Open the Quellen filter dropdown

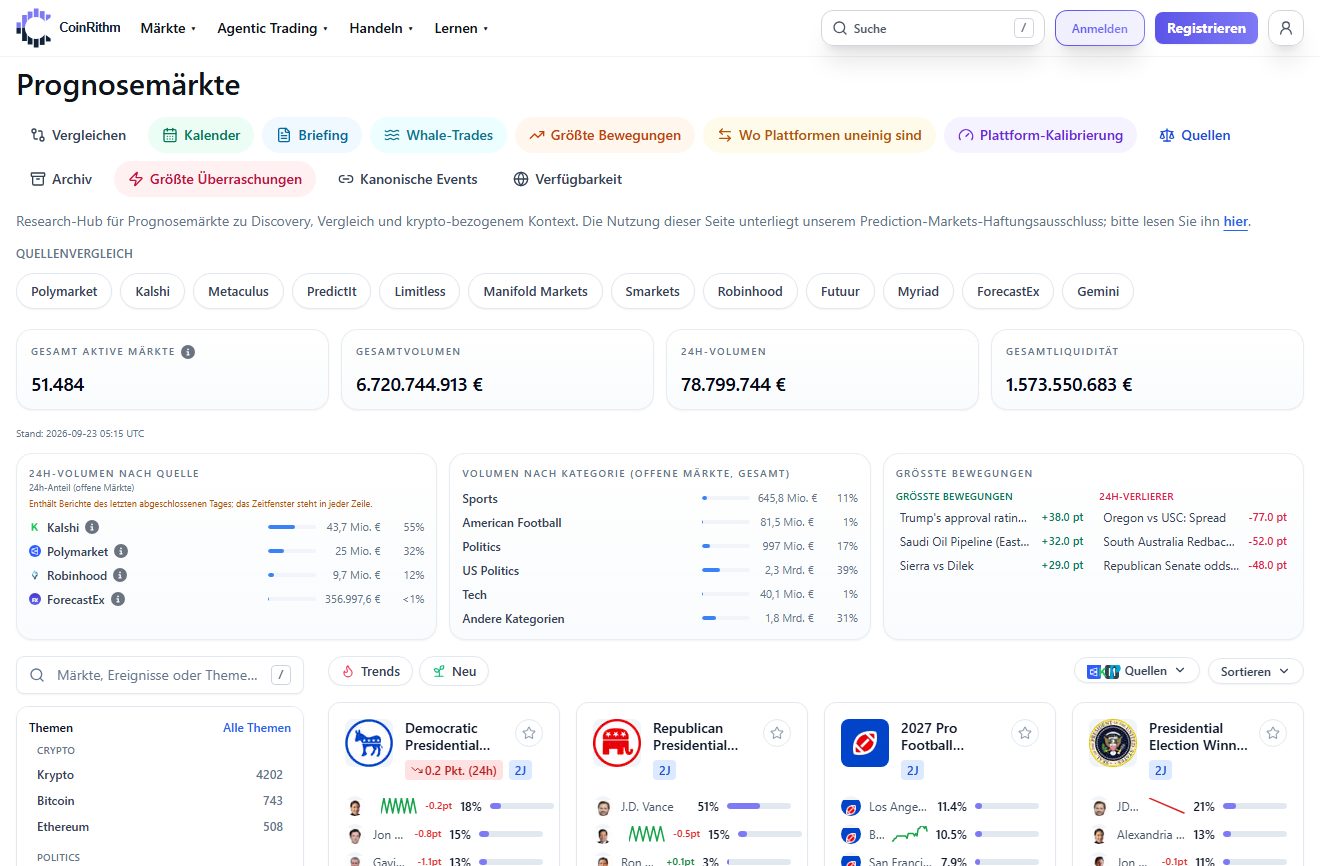(x=1137, y=671)
